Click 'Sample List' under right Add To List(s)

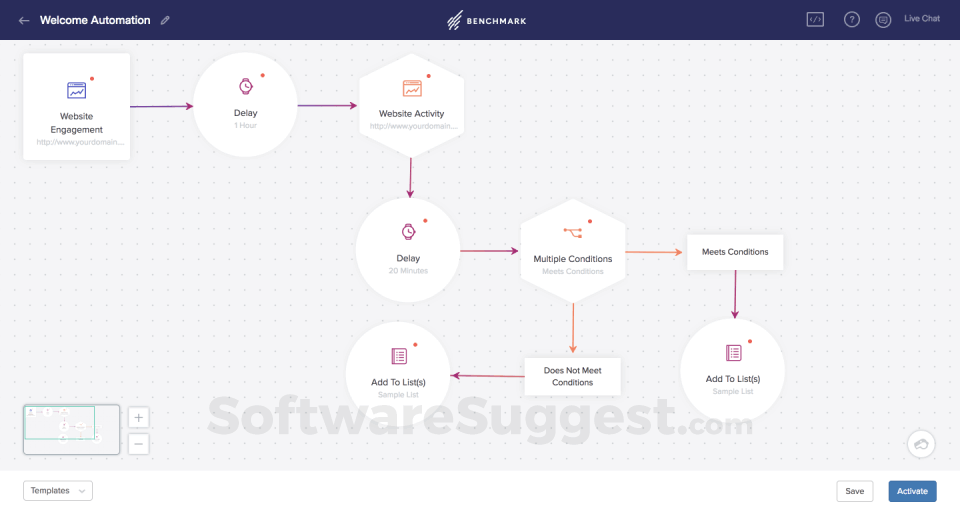coord(733,392)
